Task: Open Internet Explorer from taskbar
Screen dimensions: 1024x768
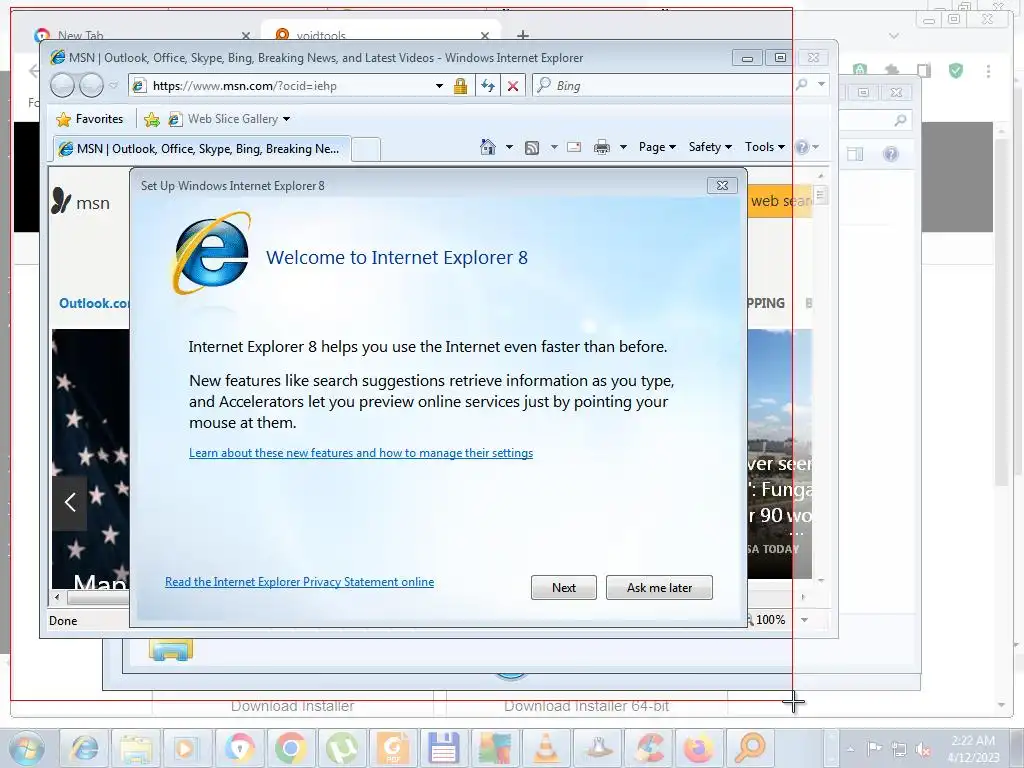Action: [84, 748]
